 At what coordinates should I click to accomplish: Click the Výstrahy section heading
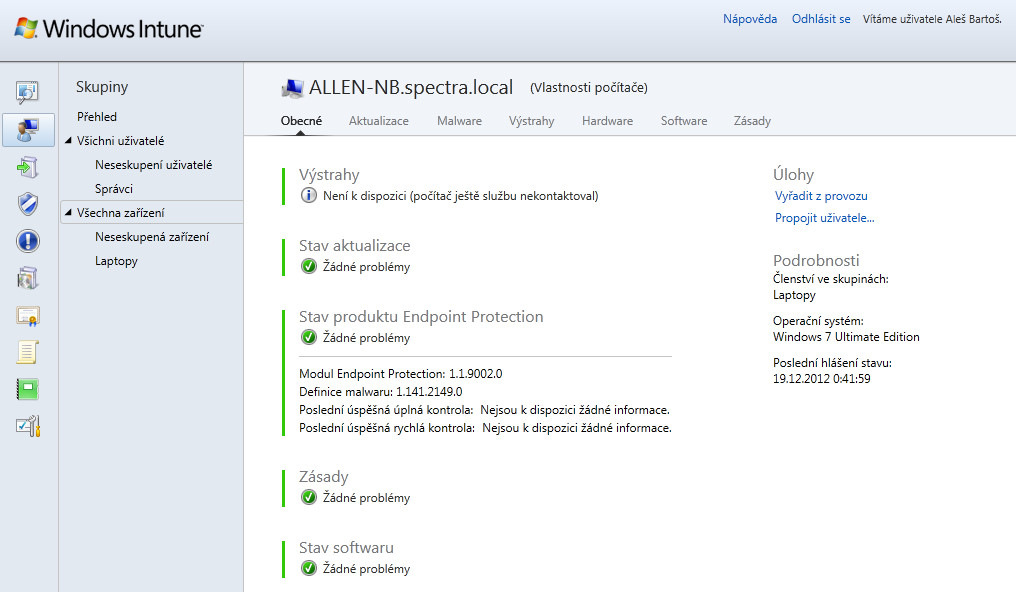329,174
